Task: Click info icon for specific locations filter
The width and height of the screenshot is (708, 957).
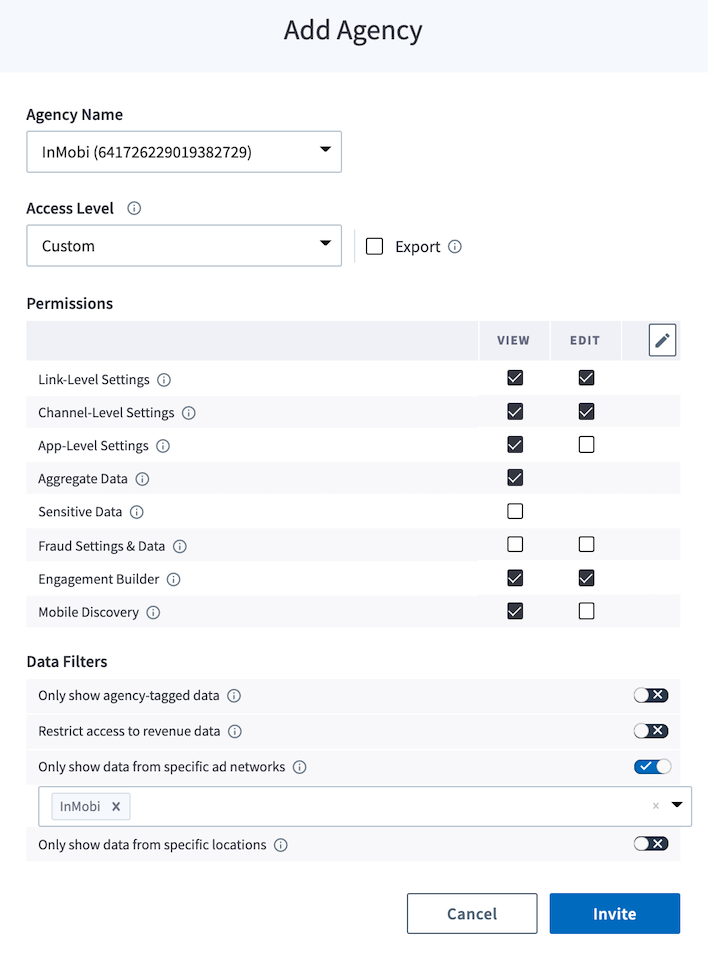Action: (281, 845)
